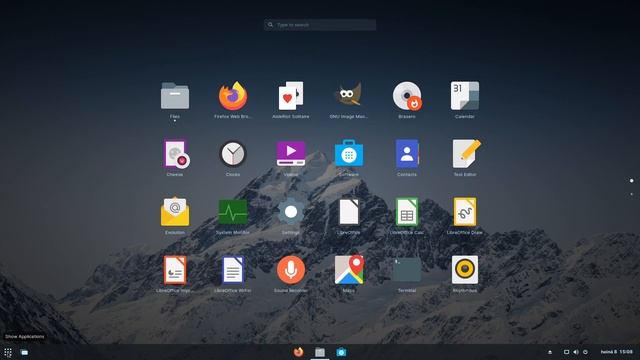Click the blue icon beside Show Applications button

tap(24, 352)
